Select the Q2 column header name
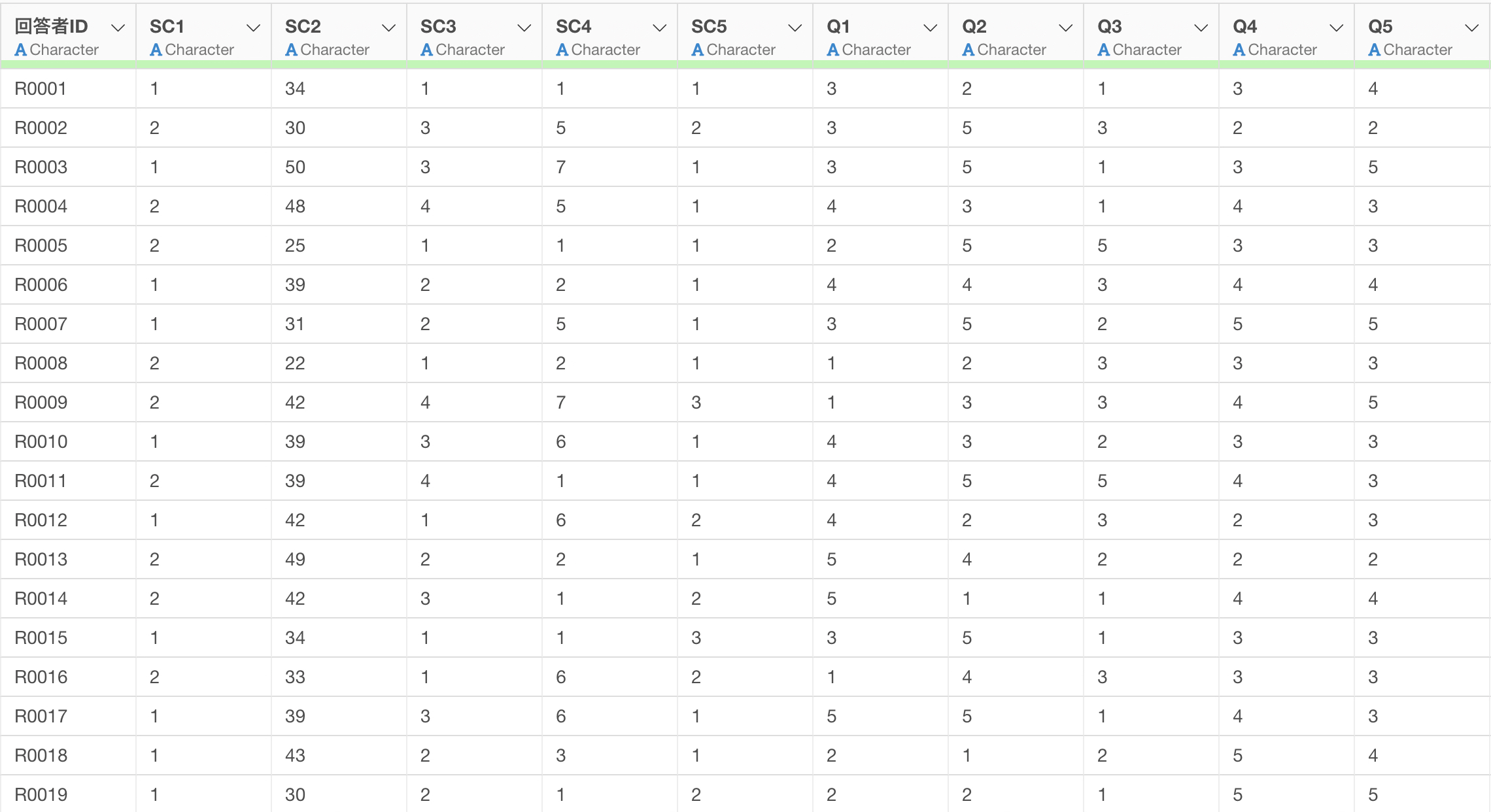Image resolution: width=1491 pixels, height=812 pixels. (x=974, y=27)
